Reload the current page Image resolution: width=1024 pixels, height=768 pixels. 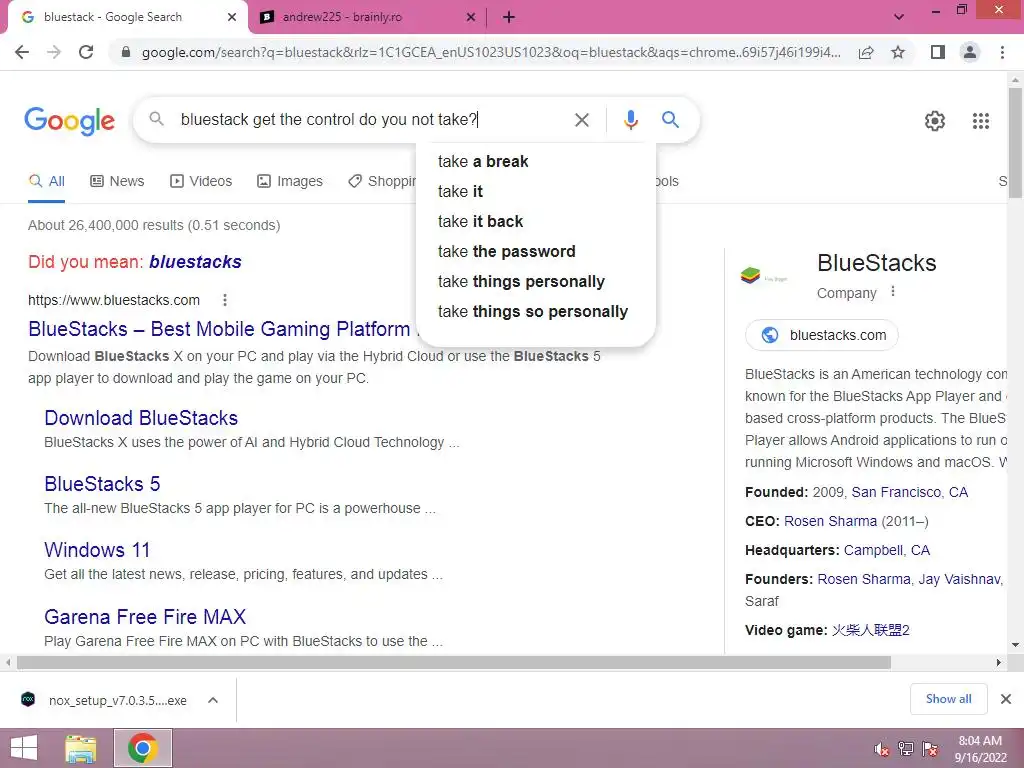tap(86, 52)
